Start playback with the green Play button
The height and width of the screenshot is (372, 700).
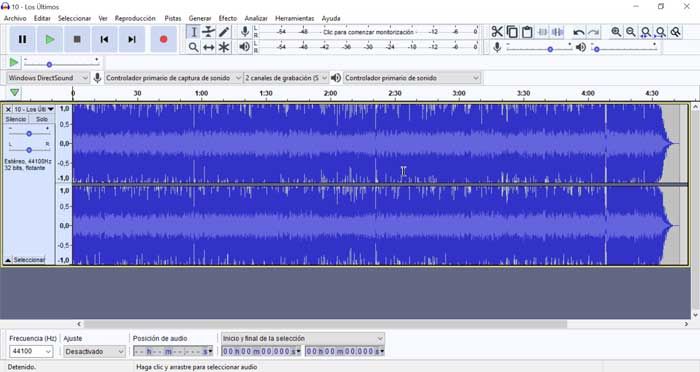point(50,39)
